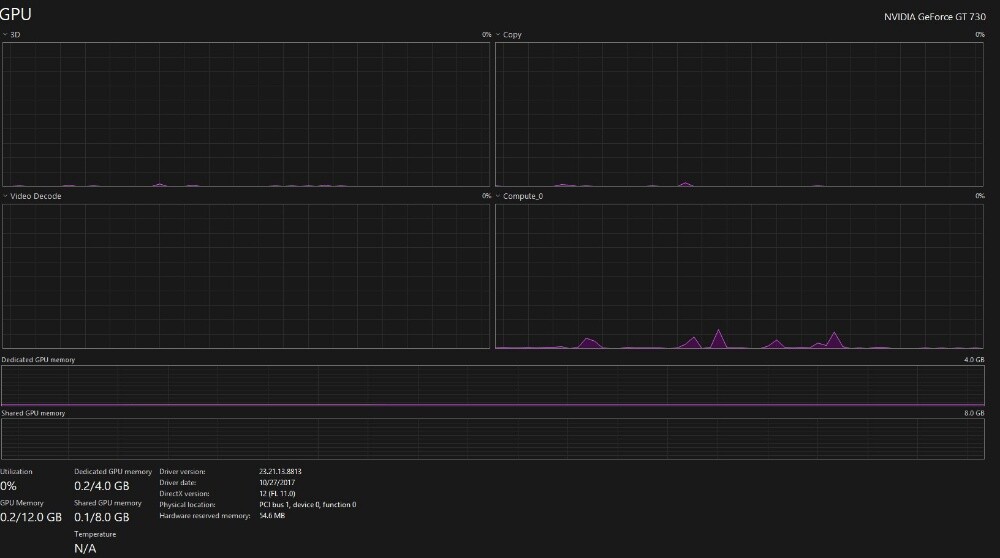Select driver date 10/27/2017

[277, 483]
